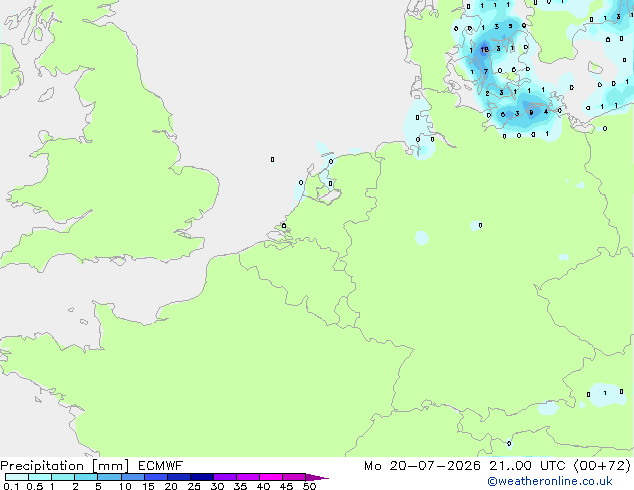Click the 20 legend scale label
Image resolution: width=634 pixels, height=490 pixels.
(171, 486)
